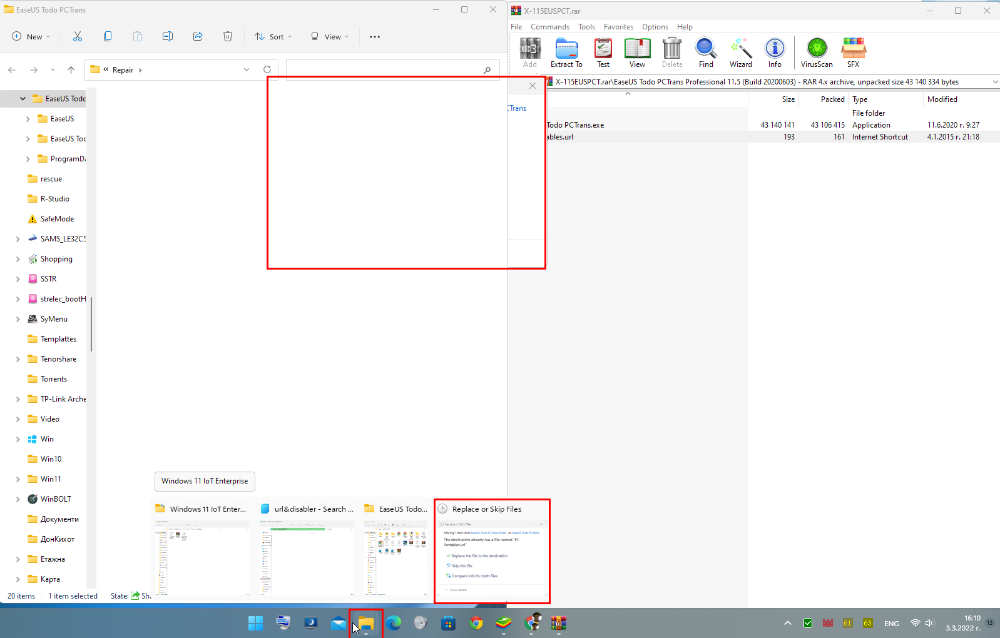Open WinRAR Options menu
Viewport: 1000px width, 638px height.
pyautogui.click(x=655, y=27)
